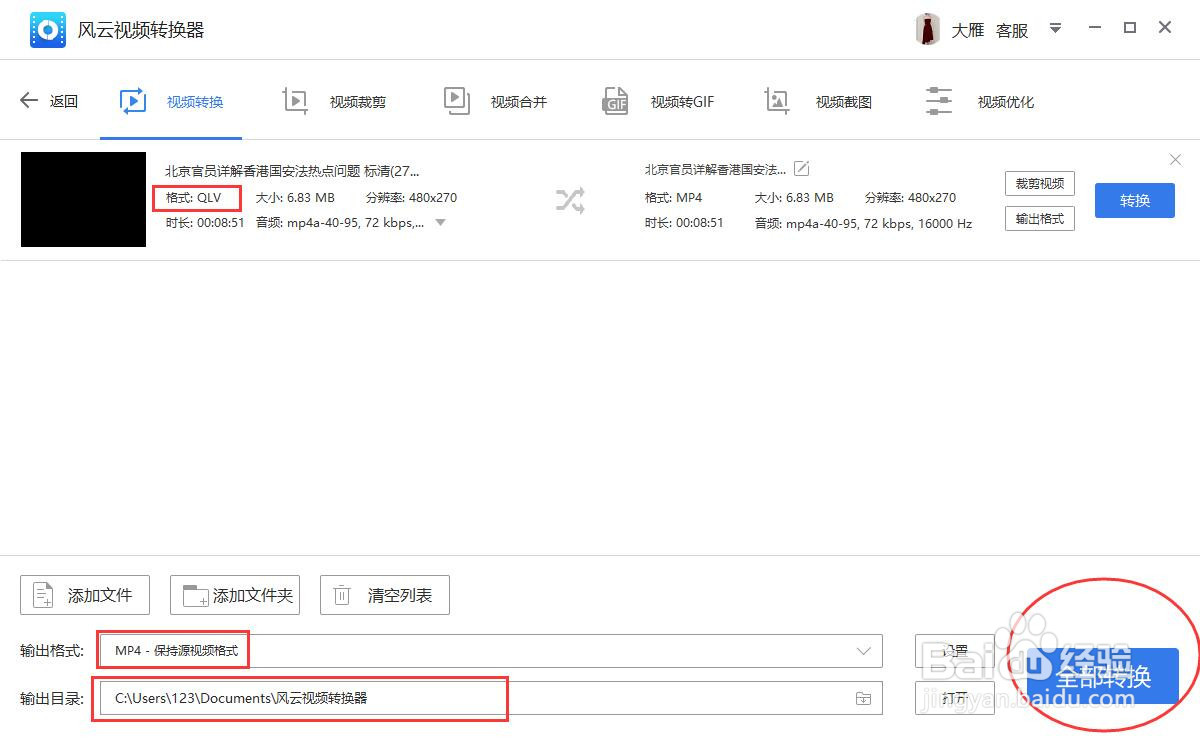This screenshot has height=740, width=1200.
Task: Click the 全部转换 button
Action: [1103, 676]
